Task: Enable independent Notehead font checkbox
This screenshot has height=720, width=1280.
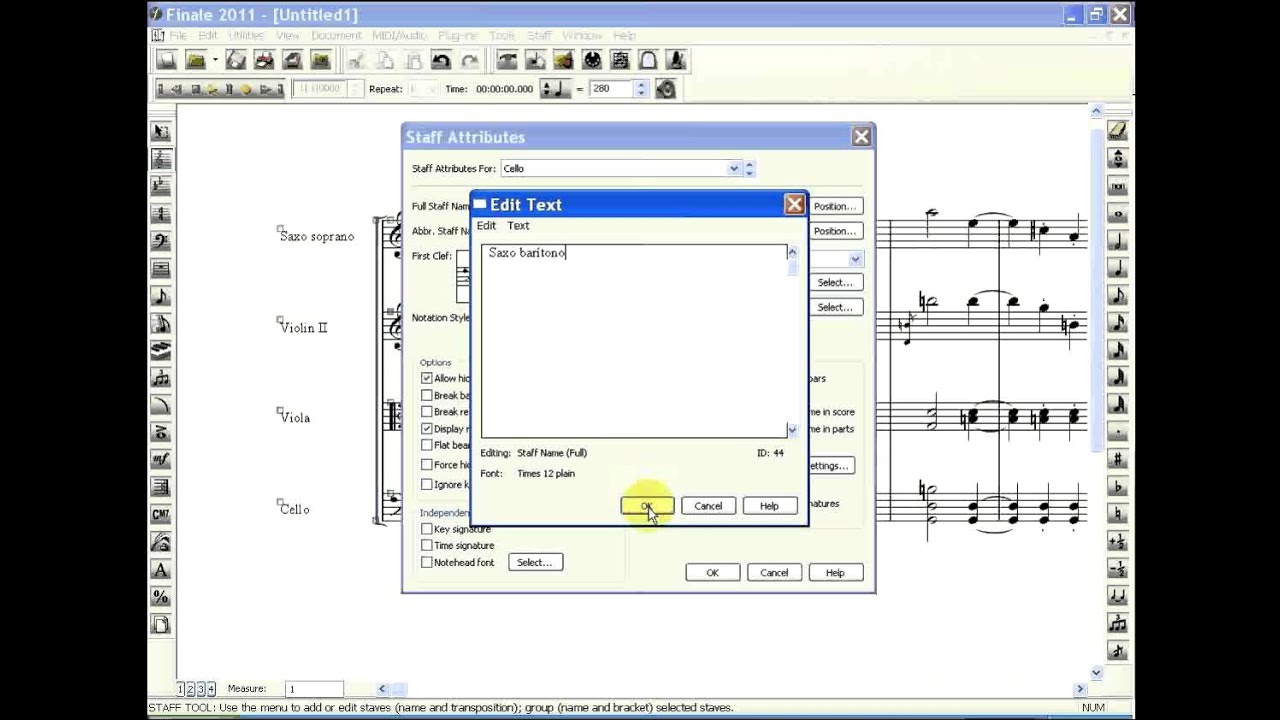Action: coord(427,562)
